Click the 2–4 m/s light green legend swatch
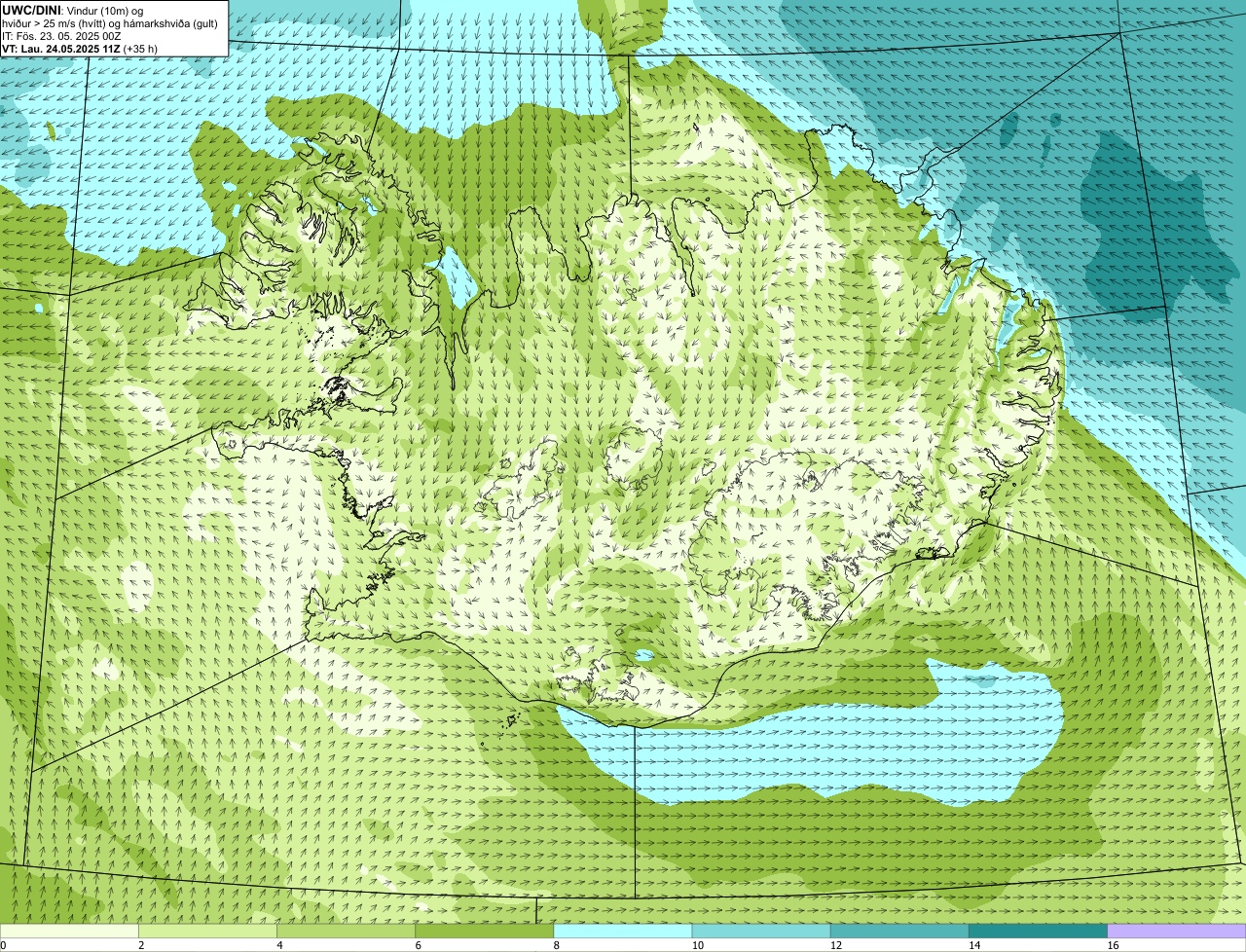Viewport: 1246px width, 952px height. coord(207,931)
